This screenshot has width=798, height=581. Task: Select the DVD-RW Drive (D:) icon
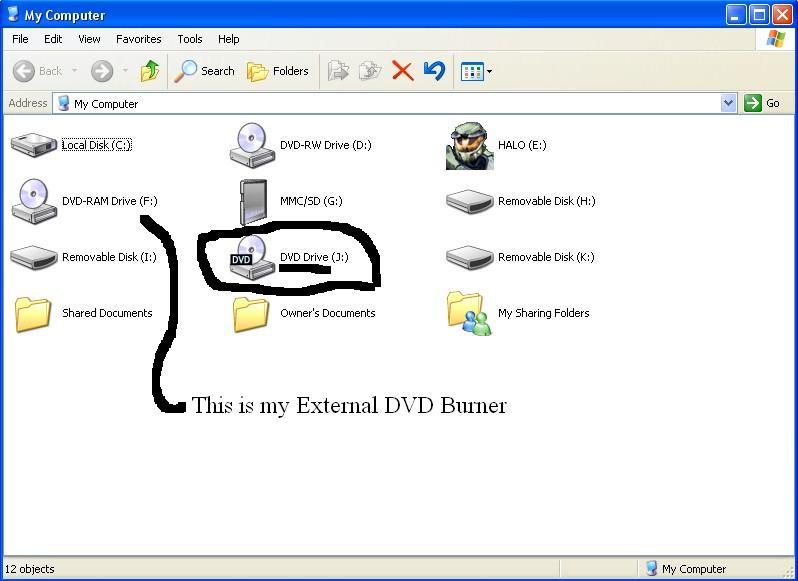tap(252, 145)
